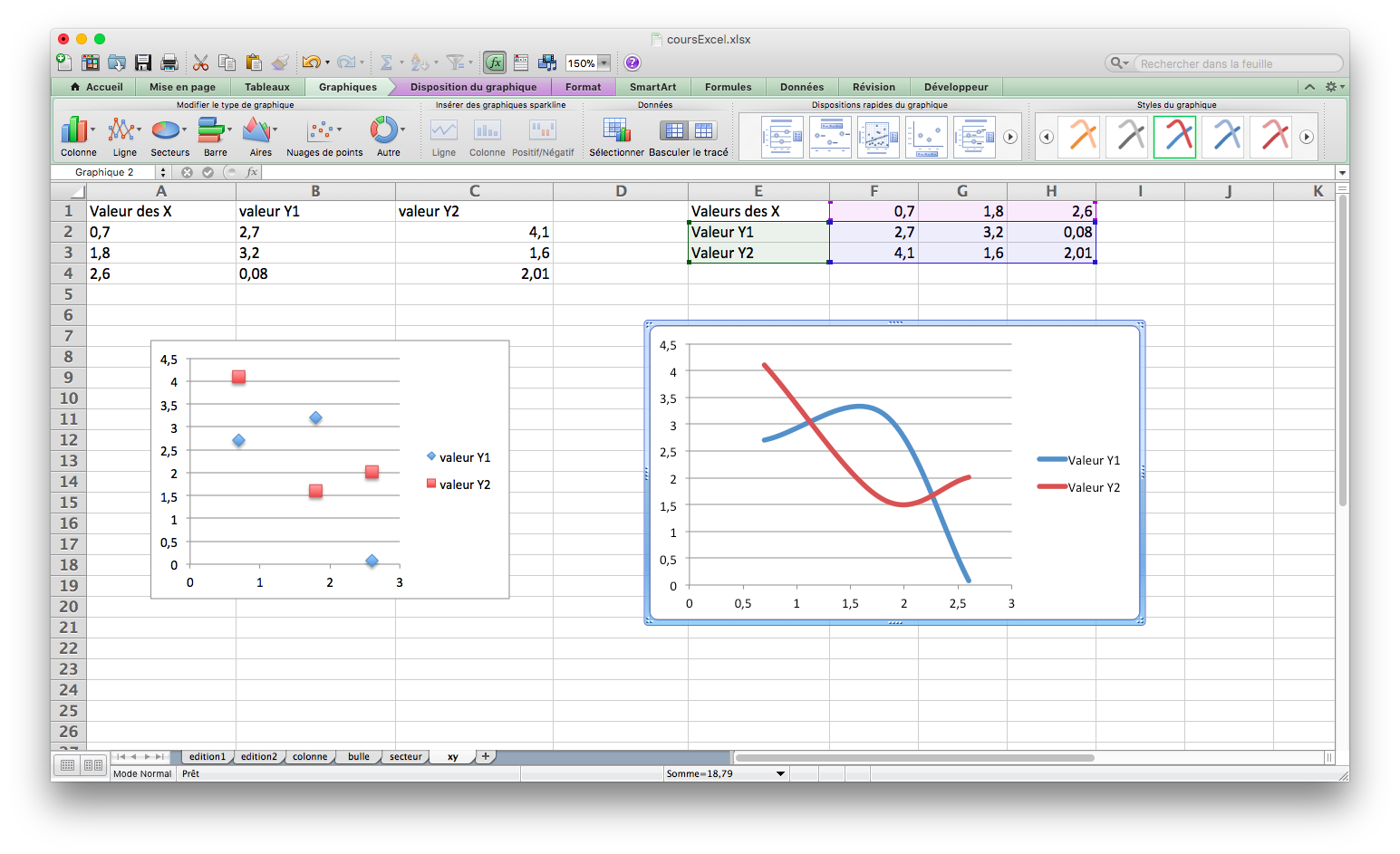The width and height of the screenshot is (1400, 854).
Task: Expand the Somme status bar dropdown
Action: [x=780, y=774]
